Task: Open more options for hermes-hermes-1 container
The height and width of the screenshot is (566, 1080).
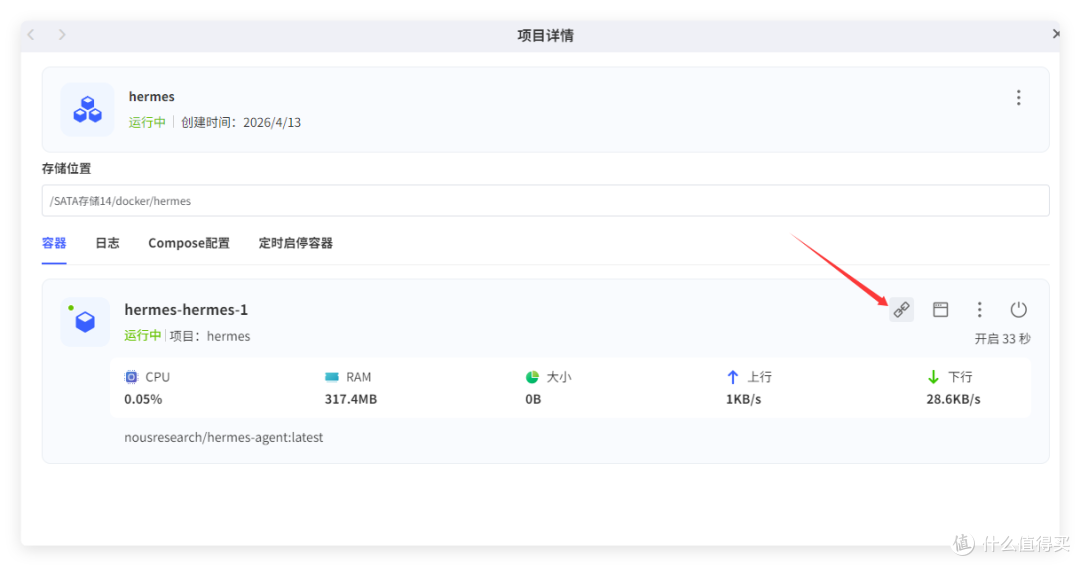Action: tap(979, 310)
